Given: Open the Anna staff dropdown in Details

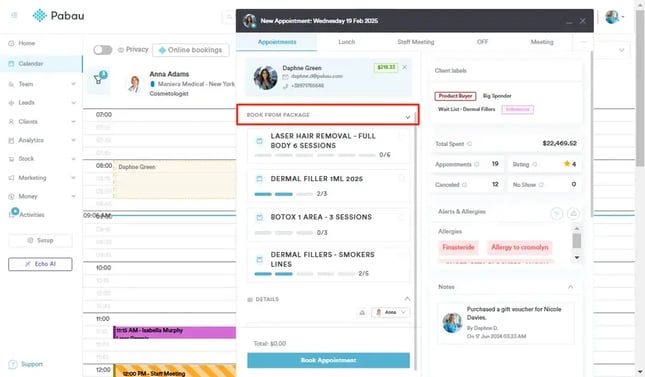Looking at the screenshot, I should point(390,312).
